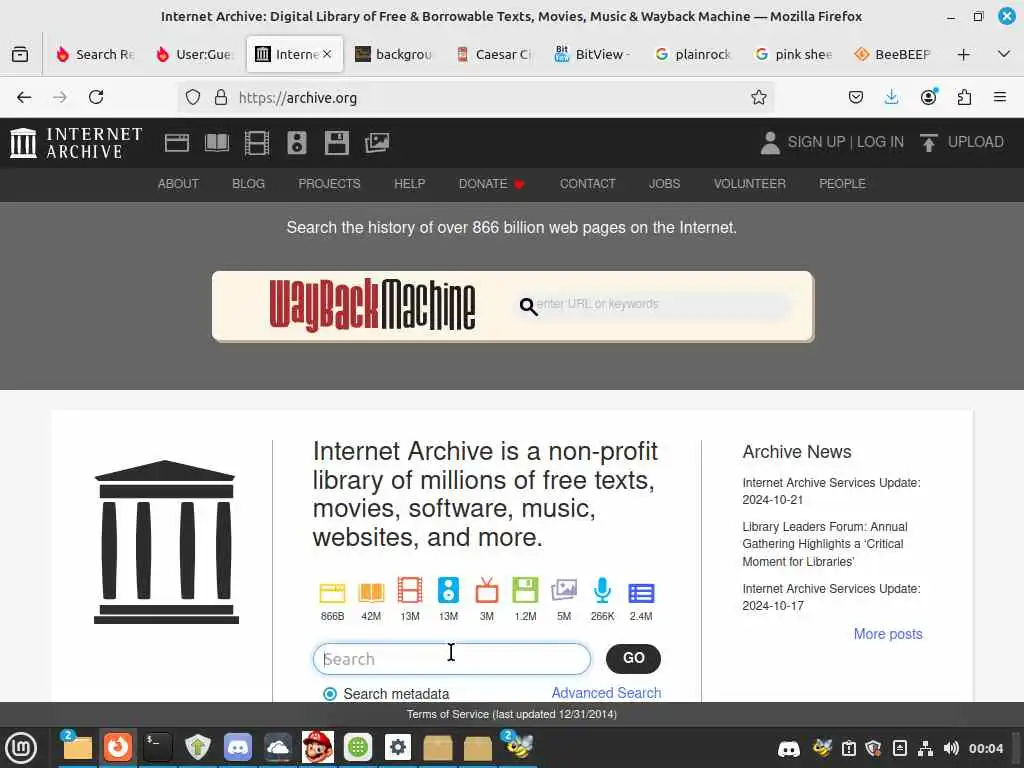
Task: Focus the archive Search text field
Action: [x=451, y=659]
